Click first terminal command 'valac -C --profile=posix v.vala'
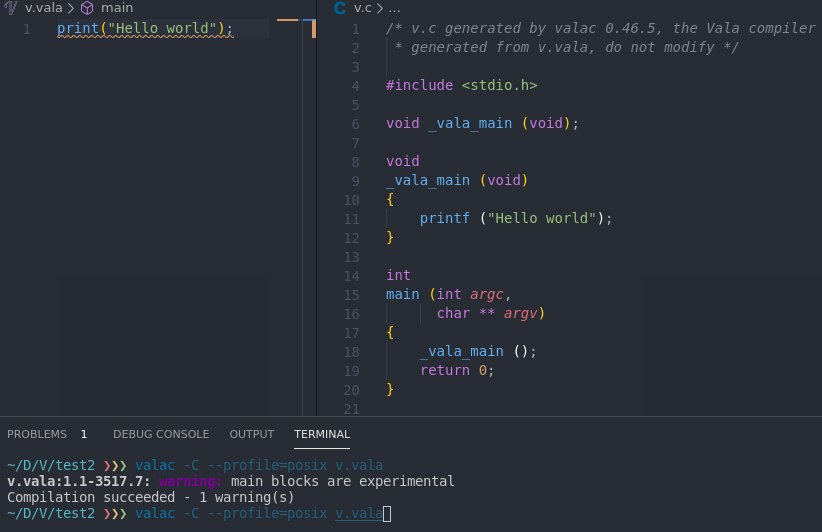This screenshot has width=822, height=532. coord(259,465)
